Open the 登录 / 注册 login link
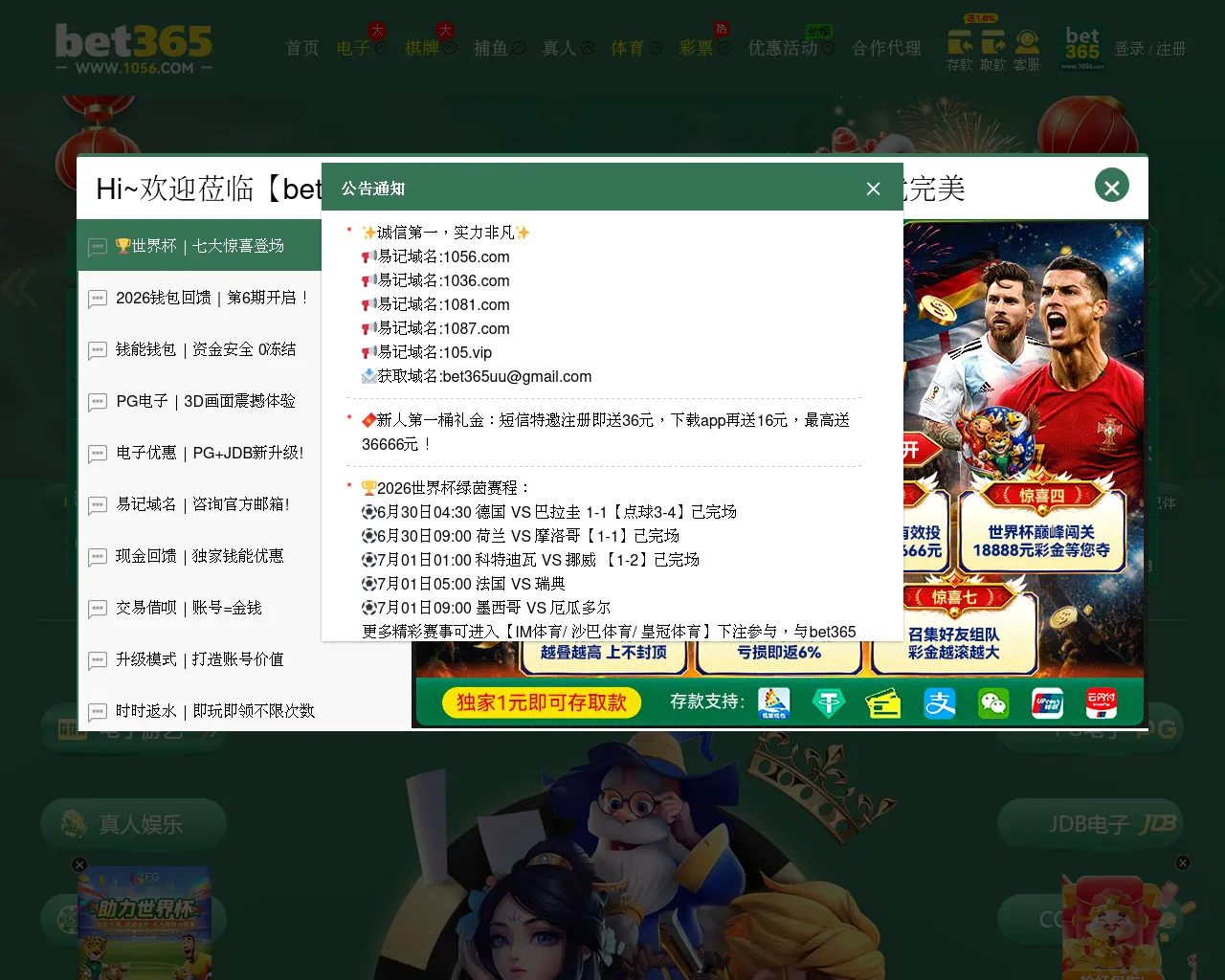The width and height of the screenshot is (1225, 980). [x=1150, y=49]
